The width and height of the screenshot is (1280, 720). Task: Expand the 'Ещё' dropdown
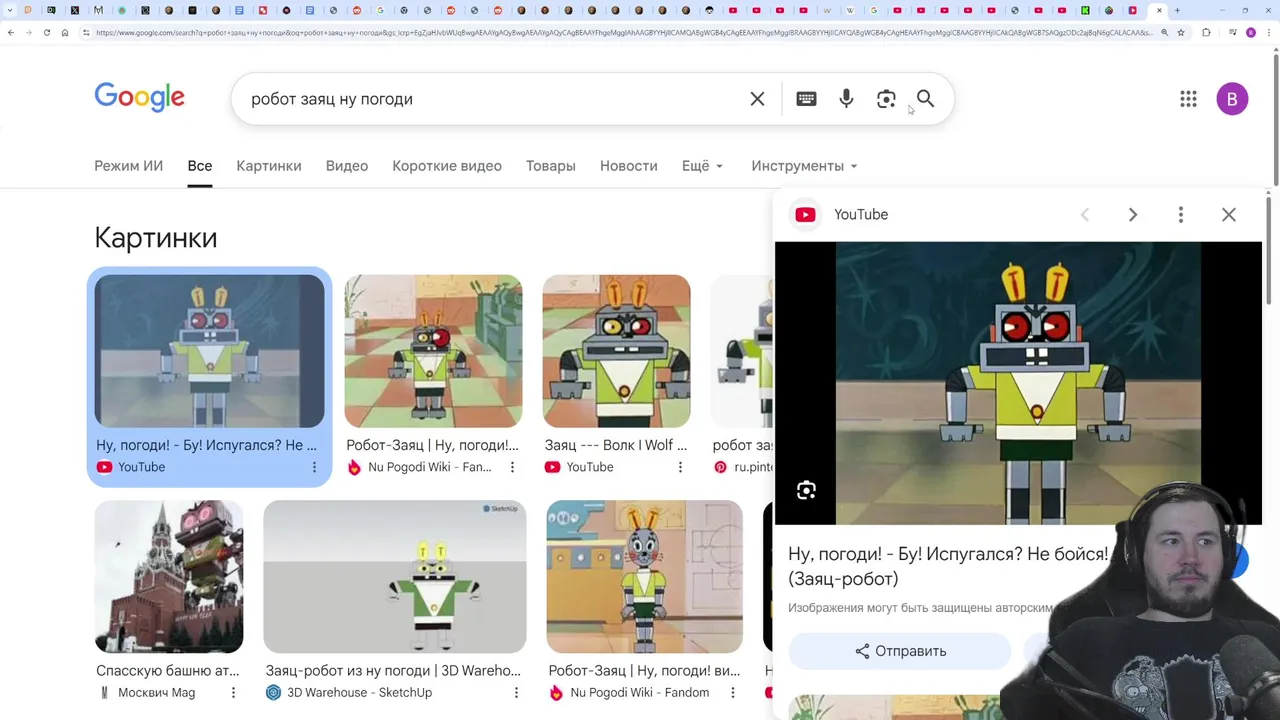702,166
